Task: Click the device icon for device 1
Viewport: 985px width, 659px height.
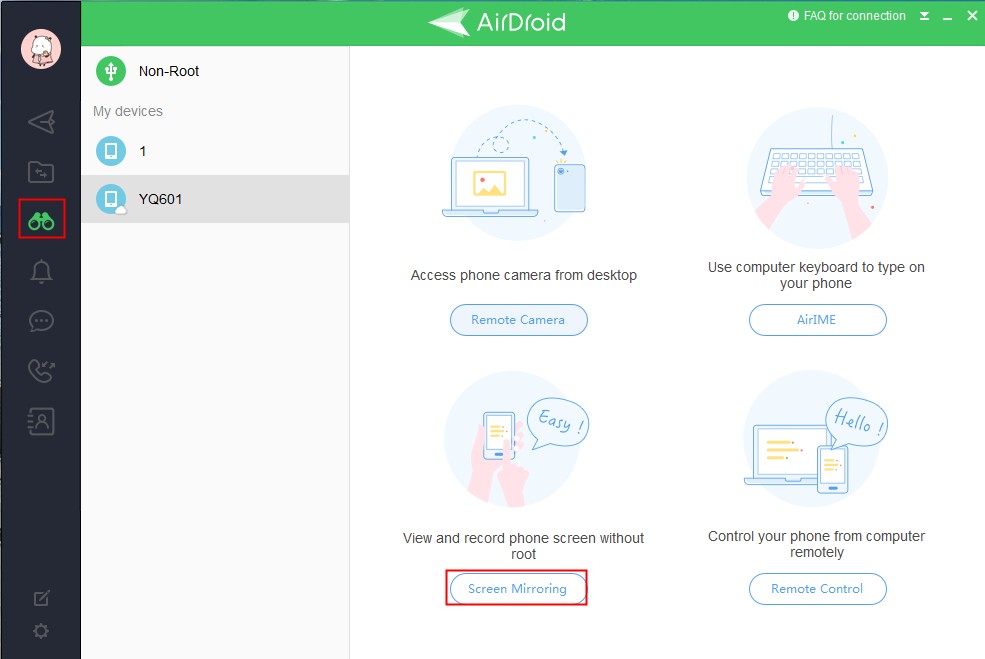Action: (x=111, y=151)
